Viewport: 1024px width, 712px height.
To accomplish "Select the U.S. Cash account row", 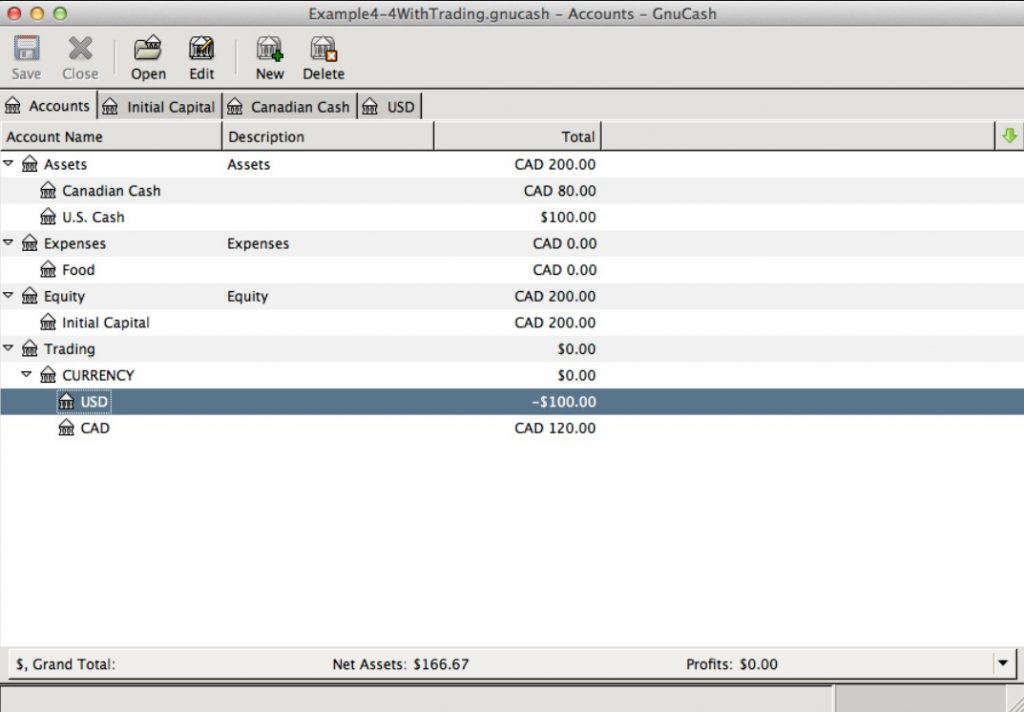I will (93, 217).
